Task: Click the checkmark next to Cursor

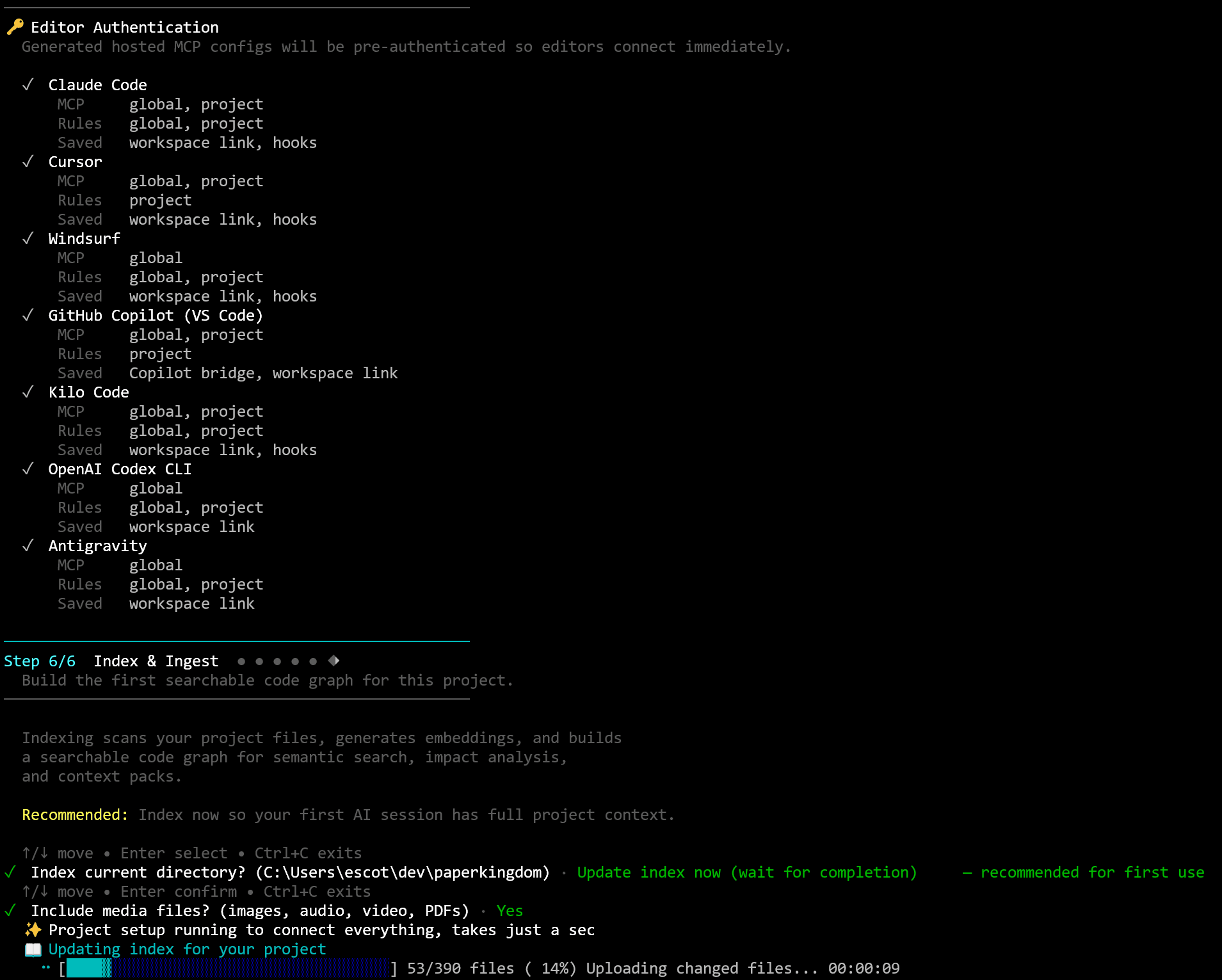Action: click(x=28, y=161)
